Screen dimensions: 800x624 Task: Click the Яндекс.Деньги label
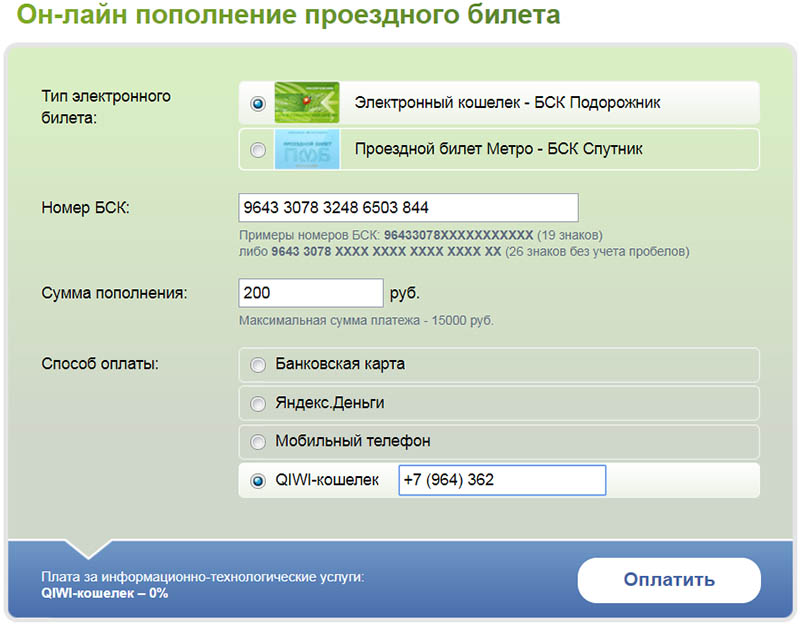click(x=330, y=403)
